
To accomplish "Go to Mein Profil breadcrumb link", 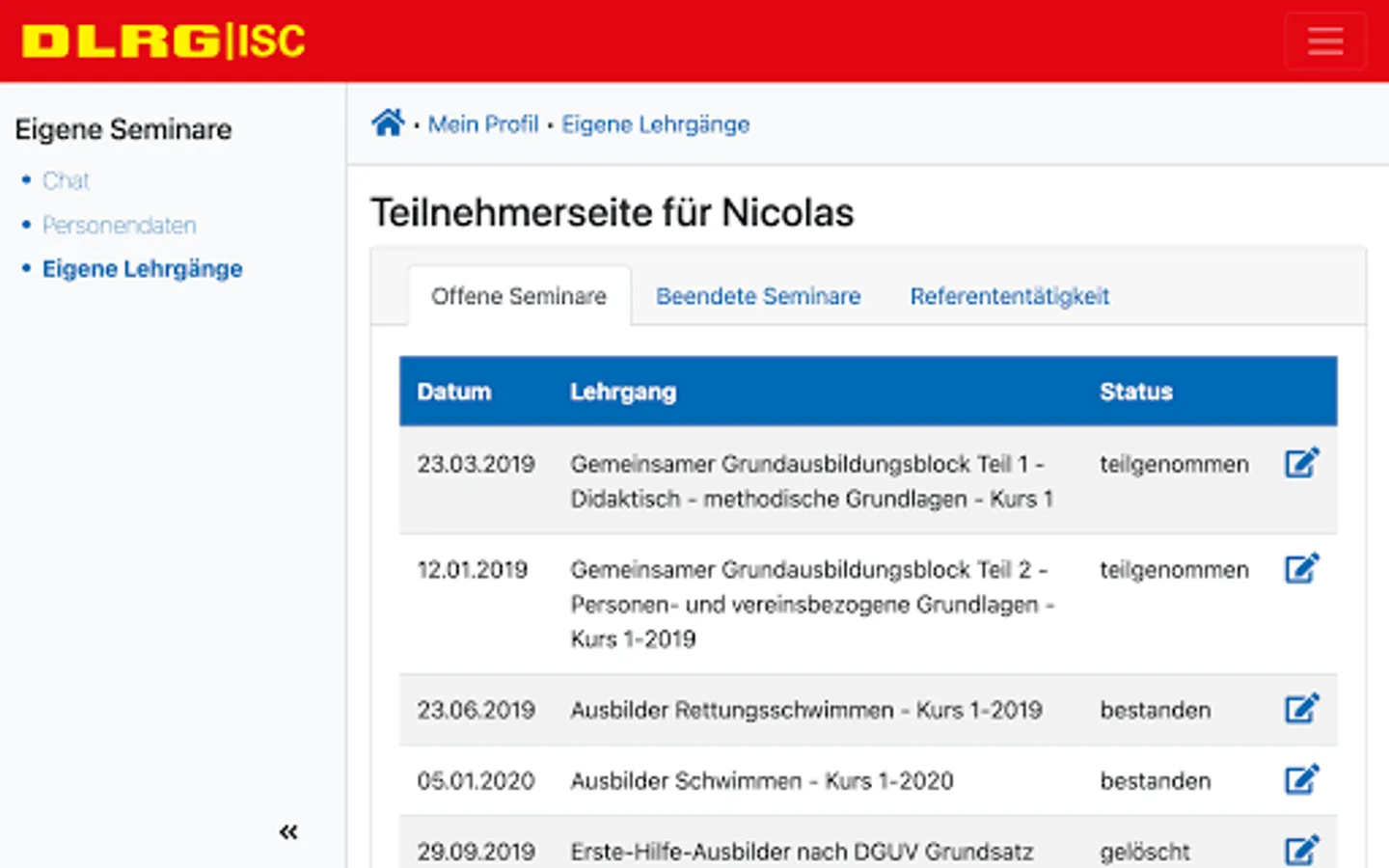I will click(x=483, y=124).
